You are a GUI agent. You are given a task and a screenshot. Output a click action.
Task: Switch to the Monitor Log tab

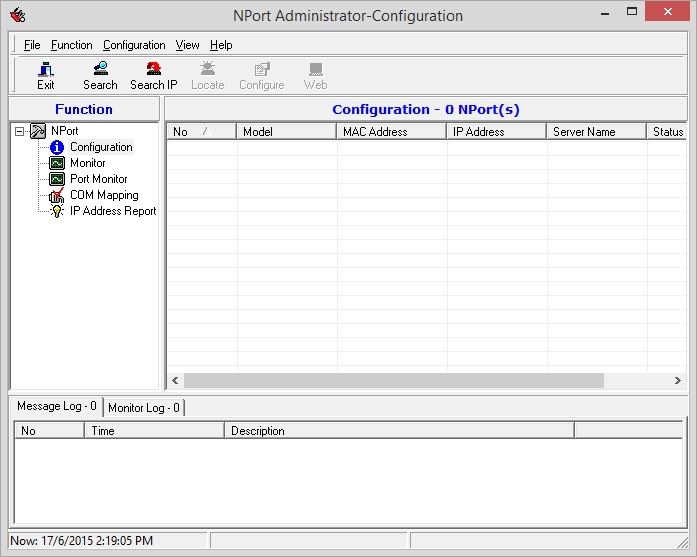(144, 408)
